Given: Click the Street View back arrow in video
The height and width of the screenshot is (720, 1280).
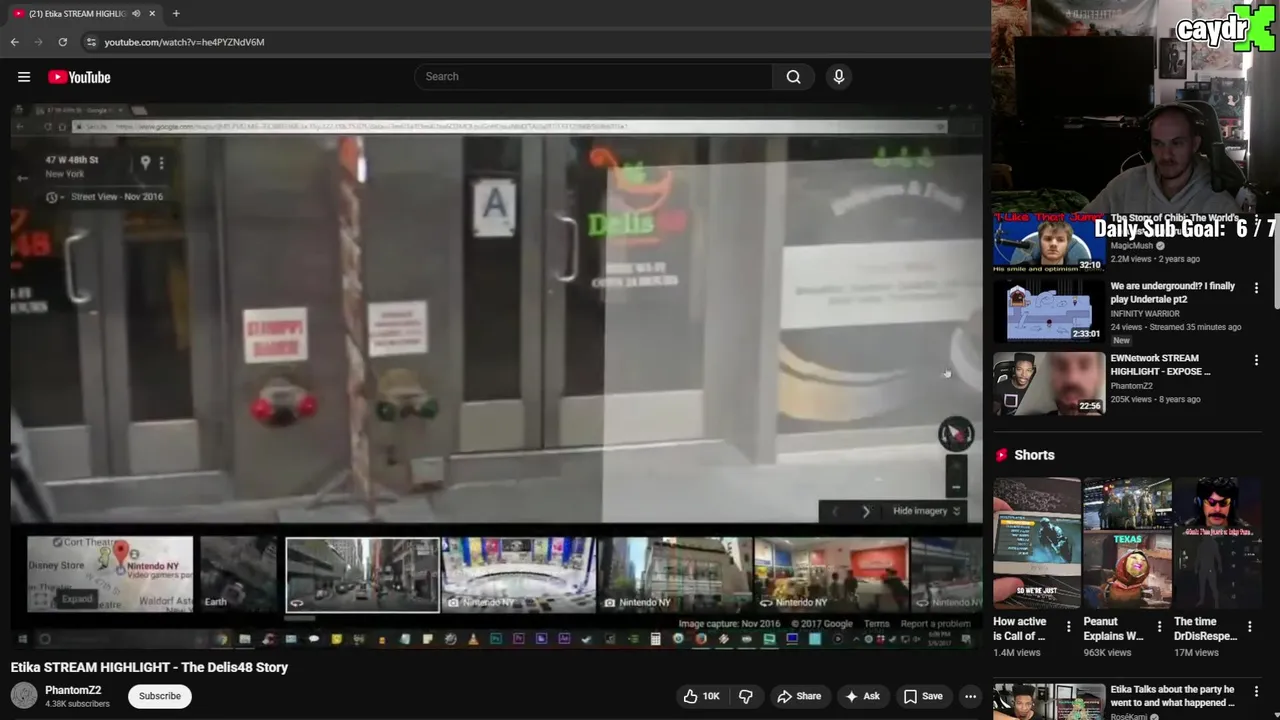Looking at the screenshot, I should point(22,178).
